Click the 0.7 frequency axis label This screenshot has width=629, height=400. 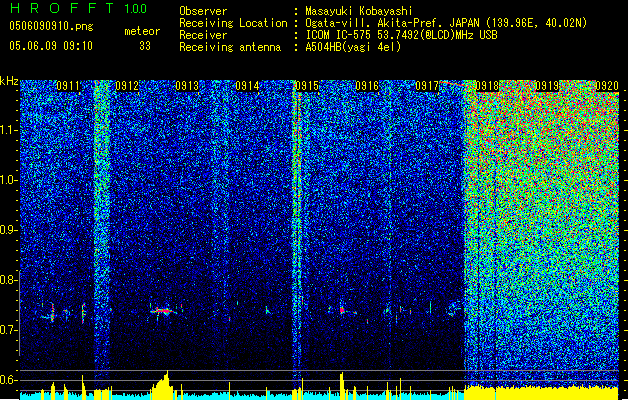tap(8, 330)
